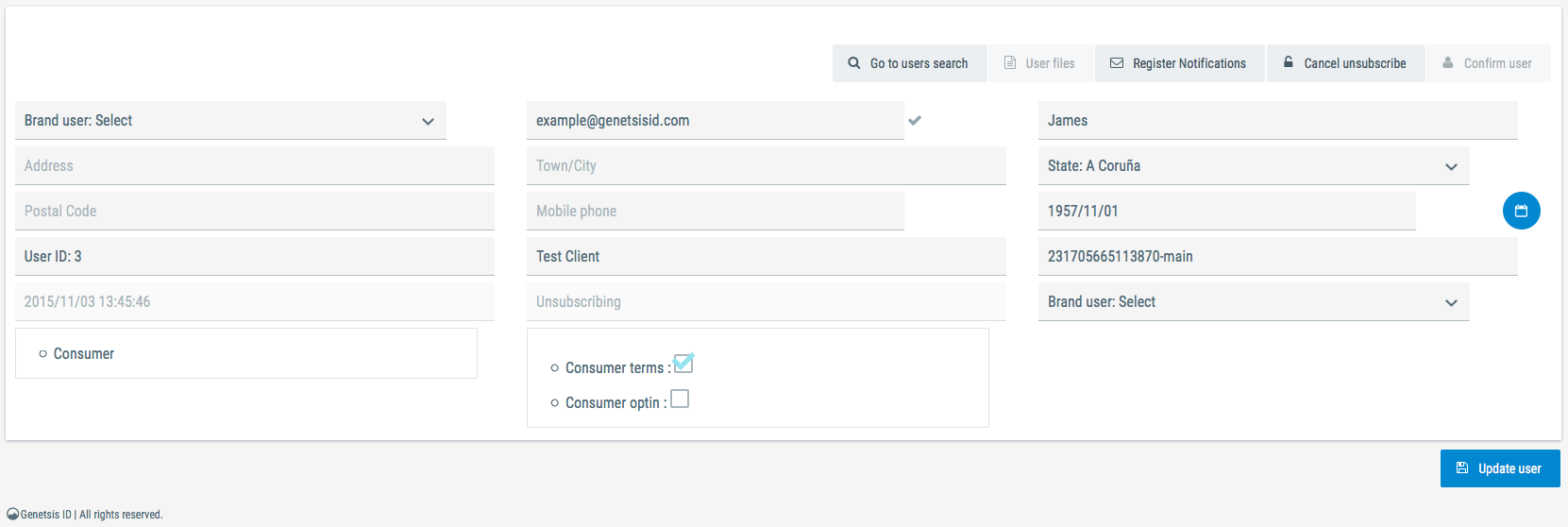Click the Cancel unsubscribe button text
Image resolution: width=1568 pixels, height=527 pixels.
click(x=1355, y=63)
